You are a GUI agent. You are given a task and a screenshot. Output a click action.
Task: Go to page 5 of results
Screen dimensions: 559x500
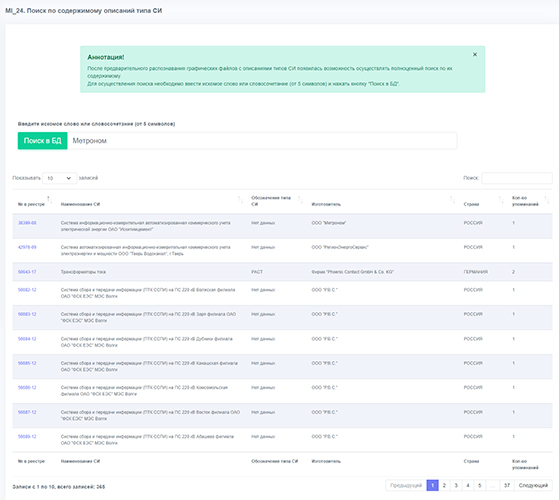tap(479, 485)
